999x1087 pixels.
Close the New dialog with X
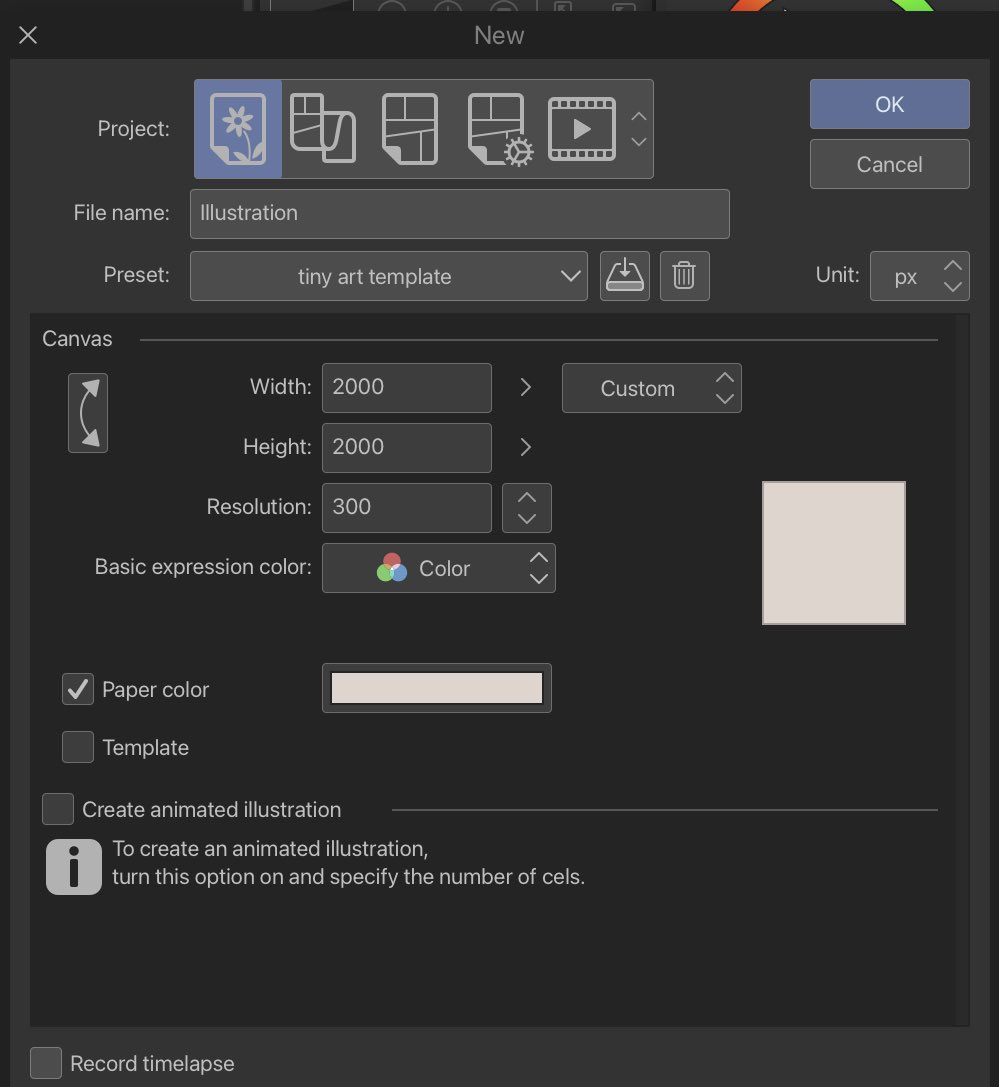[x=28, y=35]
